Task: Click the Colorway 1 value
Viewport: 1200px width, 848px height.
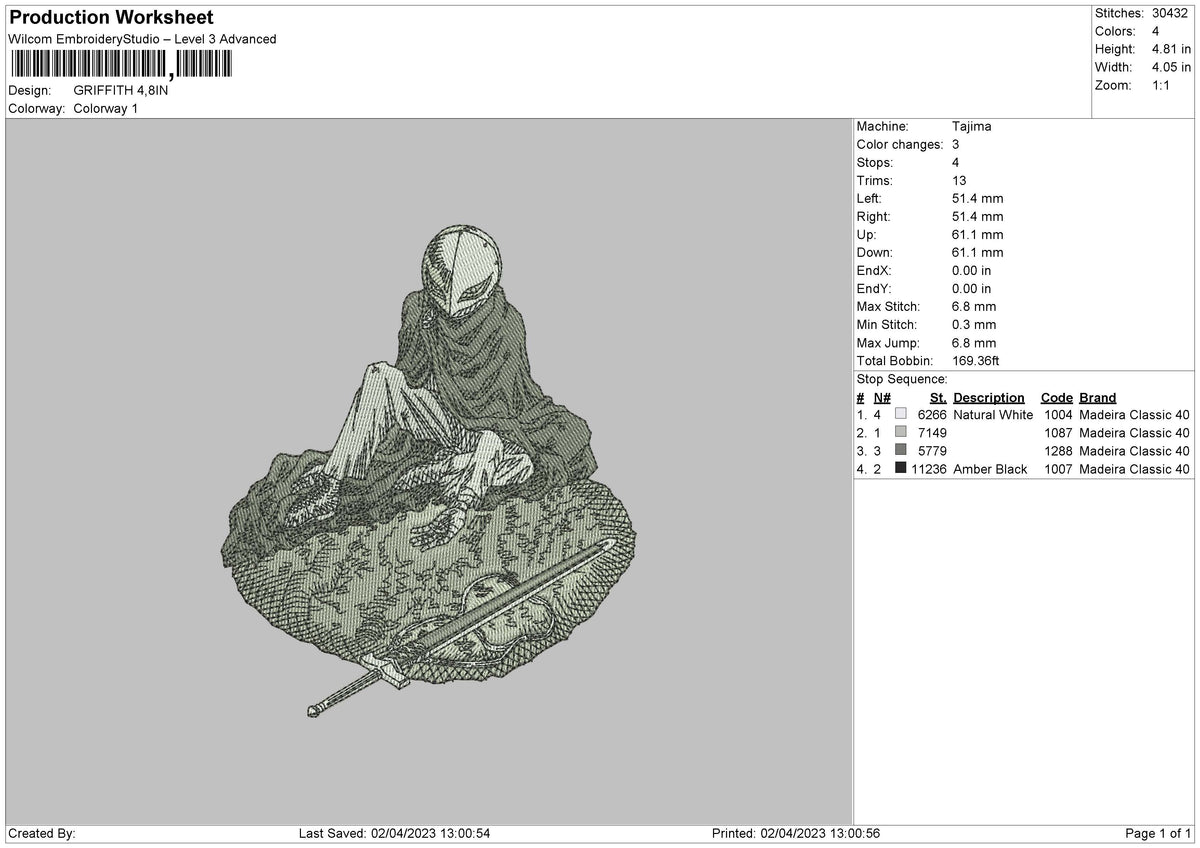Action: [106, 108]
